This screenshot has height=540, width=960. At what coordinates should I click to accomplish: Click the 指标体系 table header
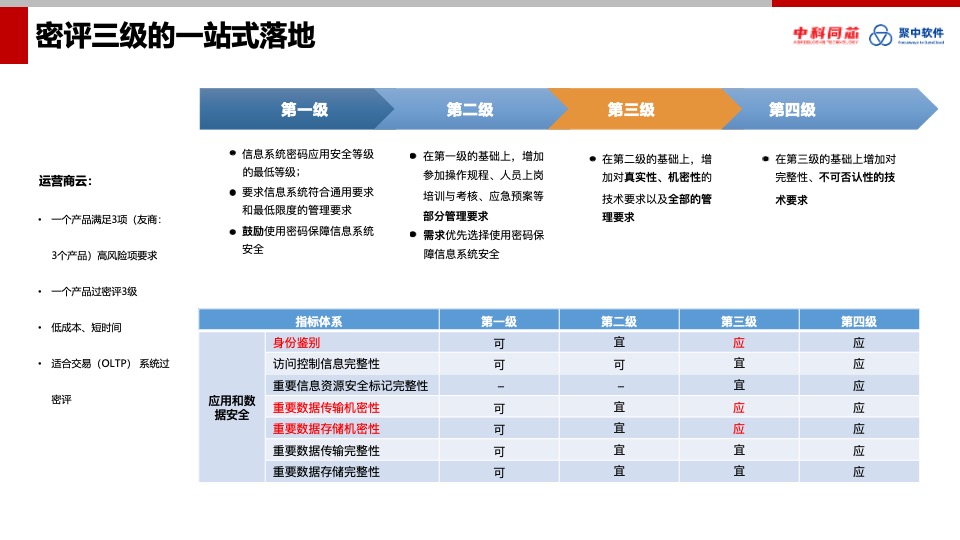click(318, 321)
